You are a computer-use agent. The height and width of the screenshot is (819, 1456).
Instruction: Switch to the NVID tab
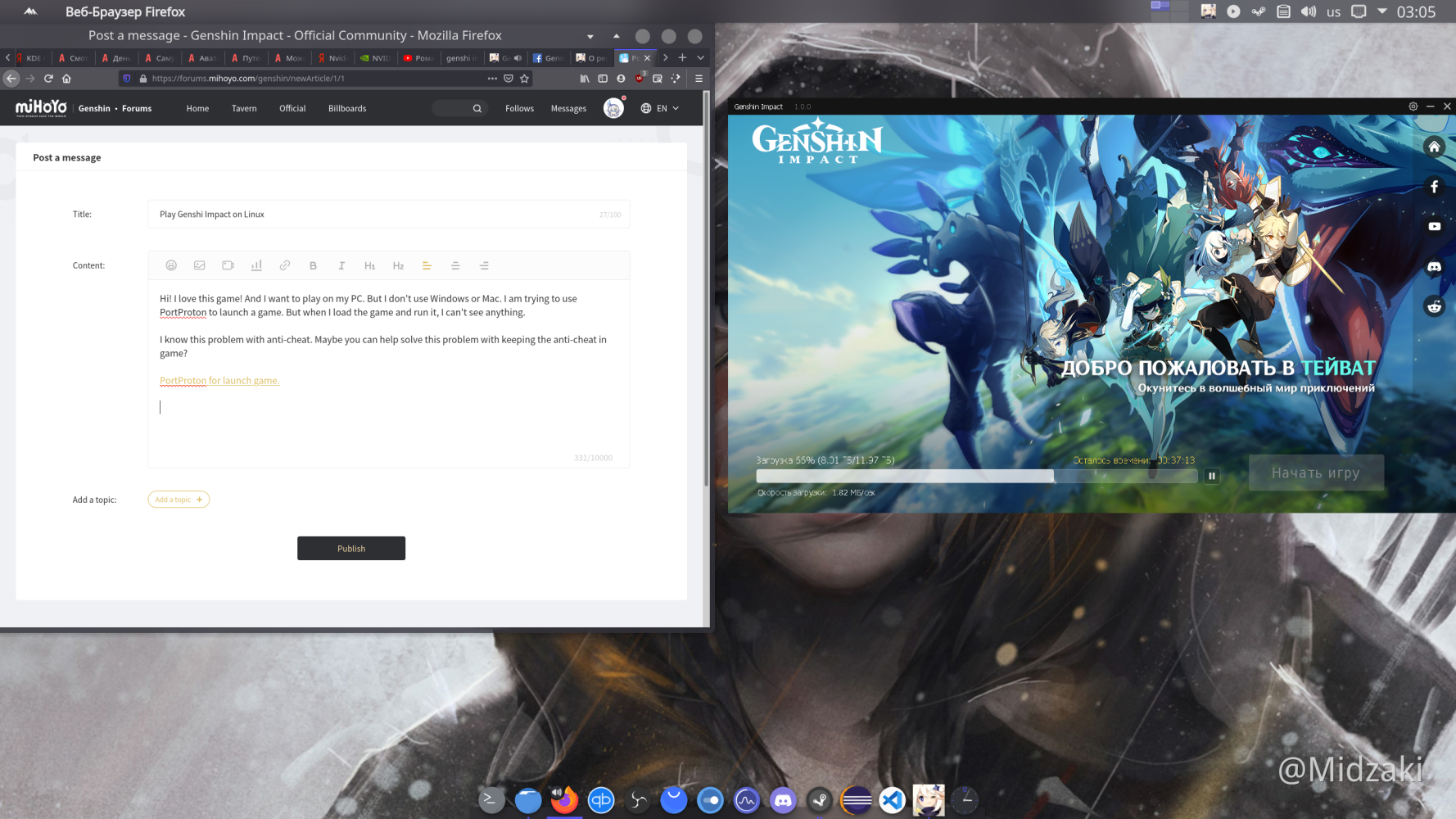pos(376,57)
